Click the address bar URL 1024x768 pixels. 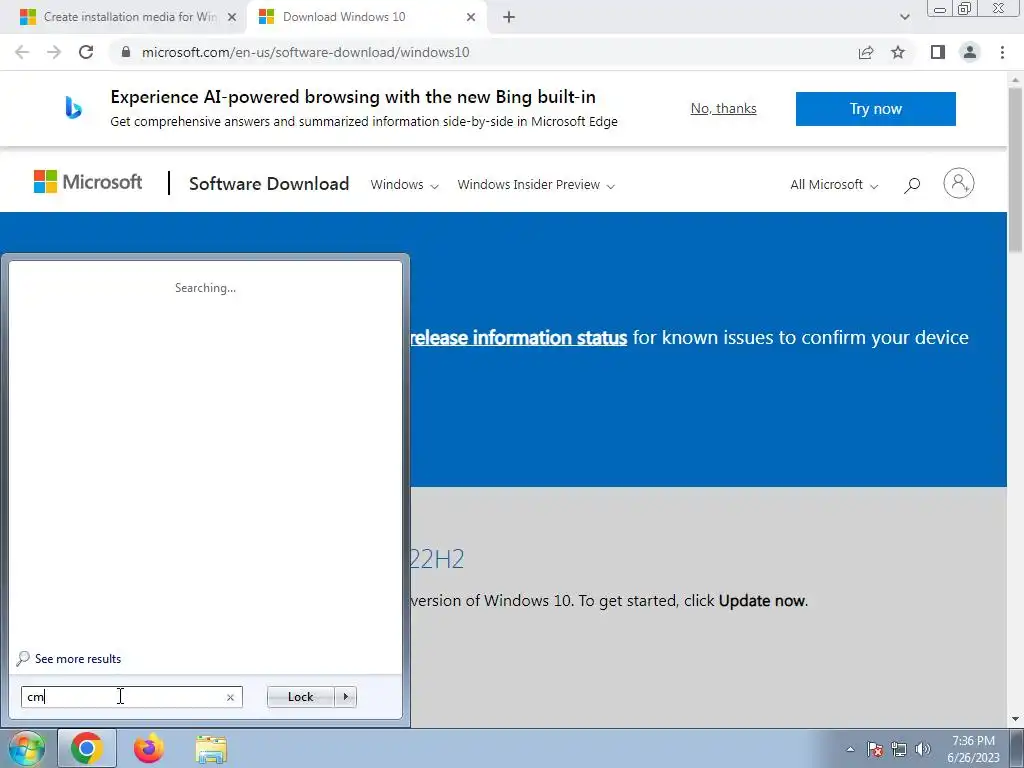click(306, 52)
